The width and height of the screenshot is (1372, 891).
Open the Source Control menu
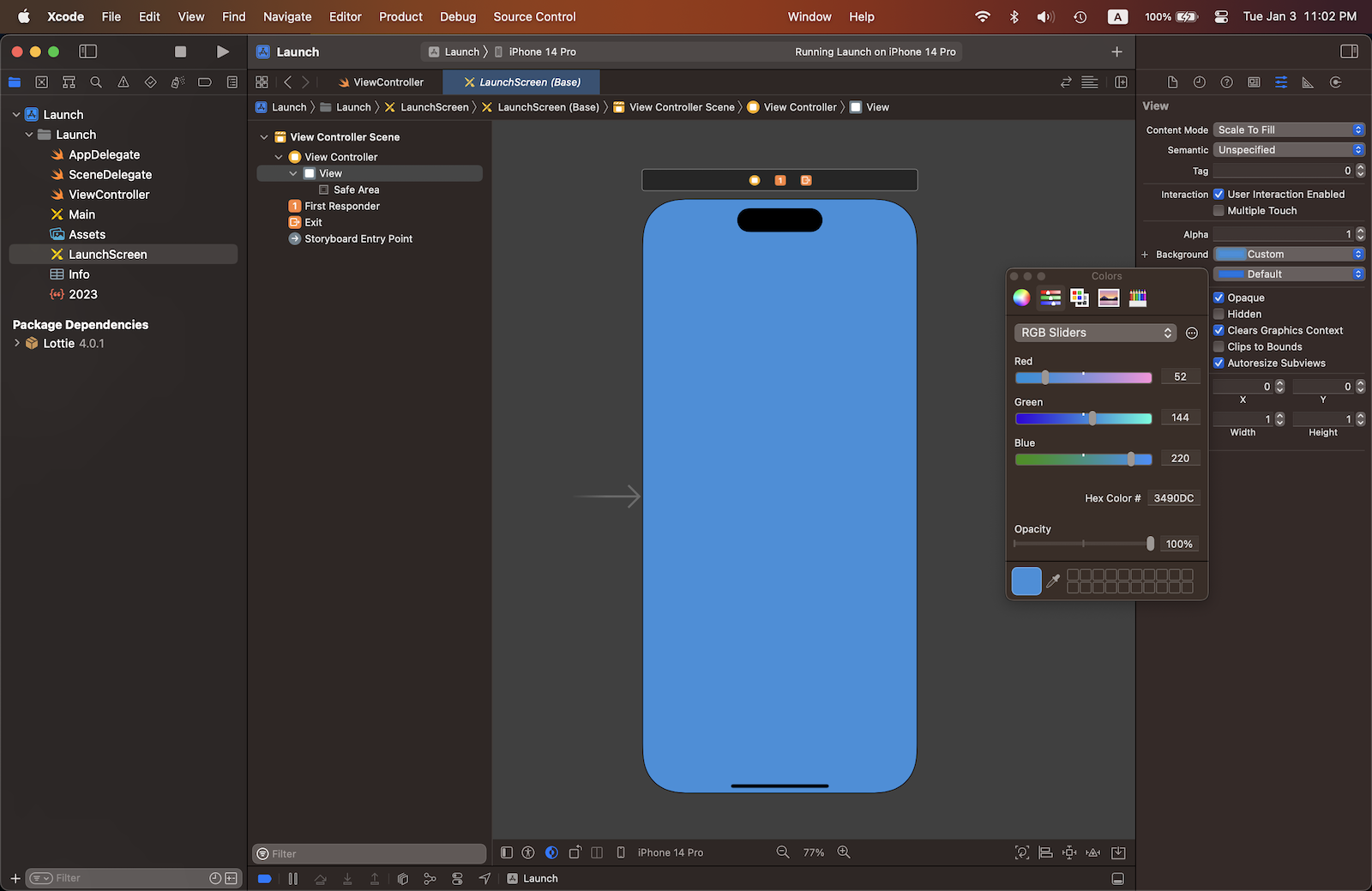click(533, 16)
